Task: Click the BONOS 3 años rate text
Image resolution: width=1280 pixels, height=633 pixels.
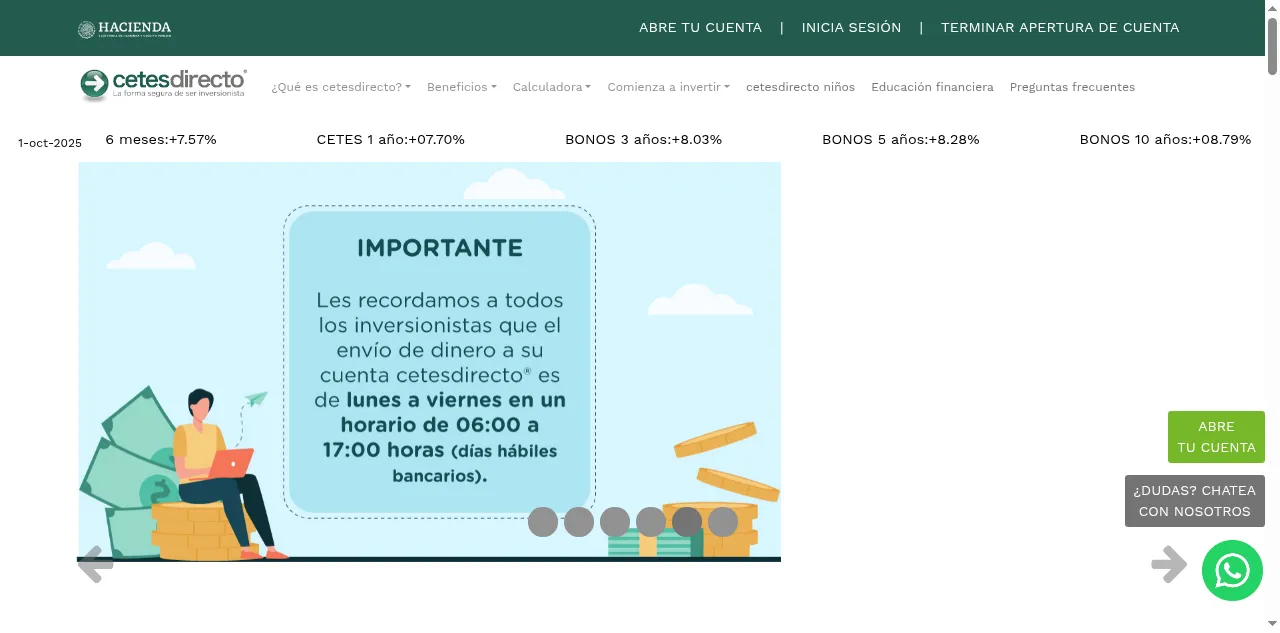Action: (643, 140)
